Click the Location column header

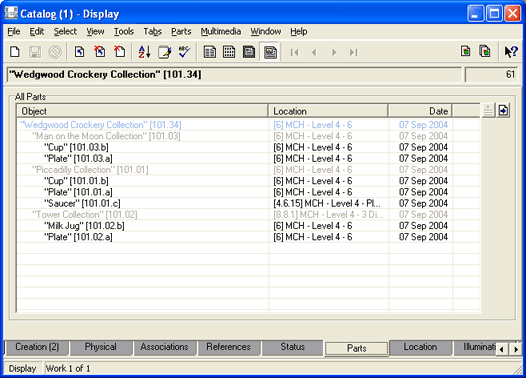(328, 111)
